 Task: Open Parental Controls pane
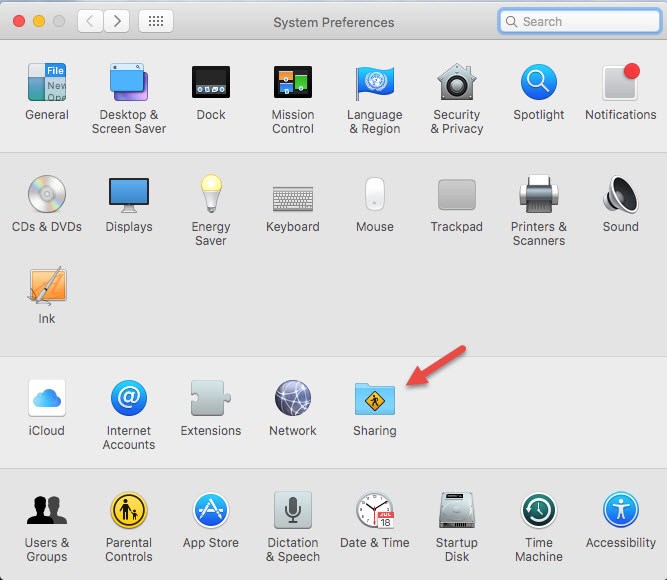coord(129,512)
